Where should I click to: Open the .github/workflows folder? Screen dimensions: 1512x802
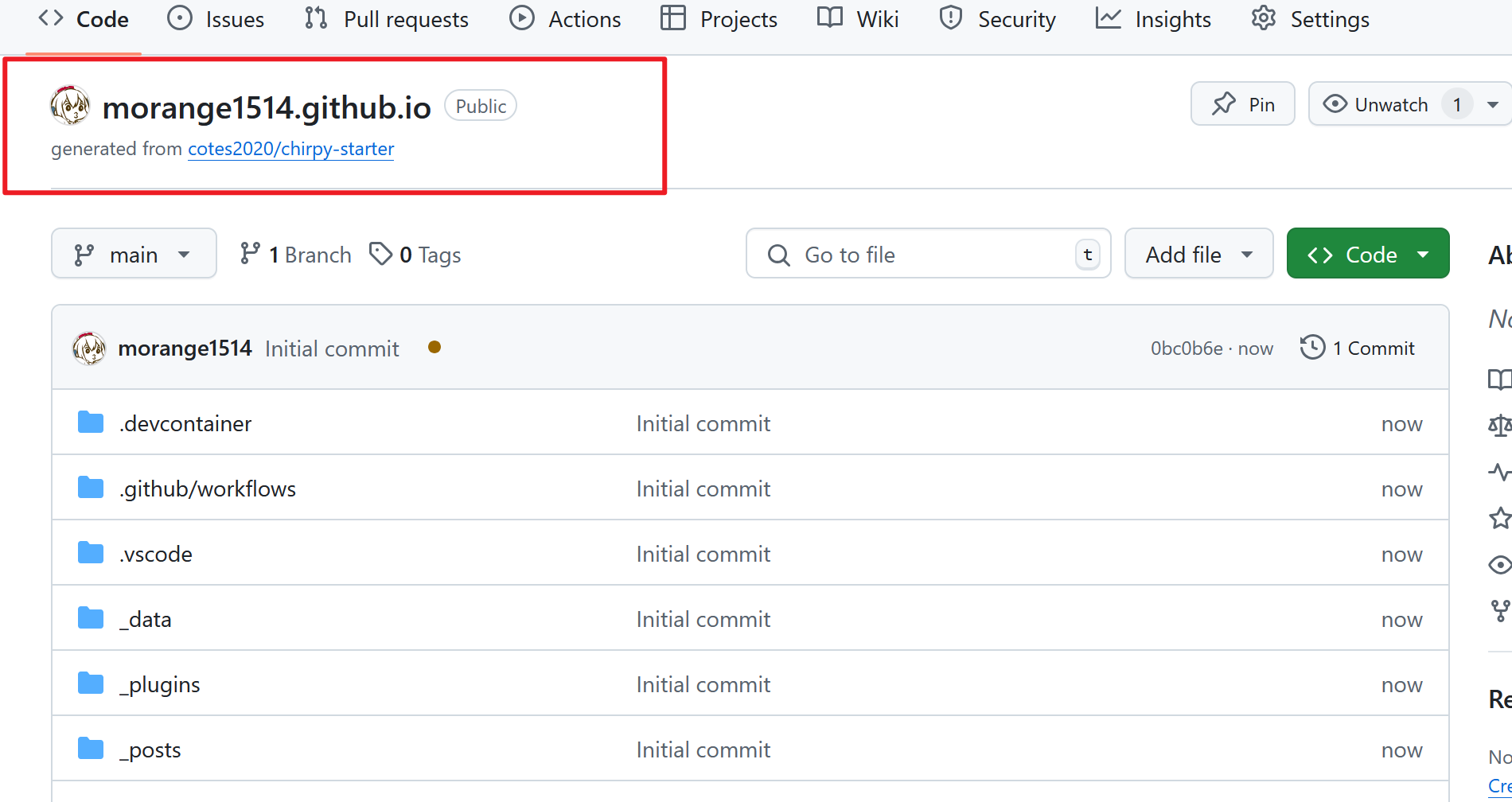[208, 489]
